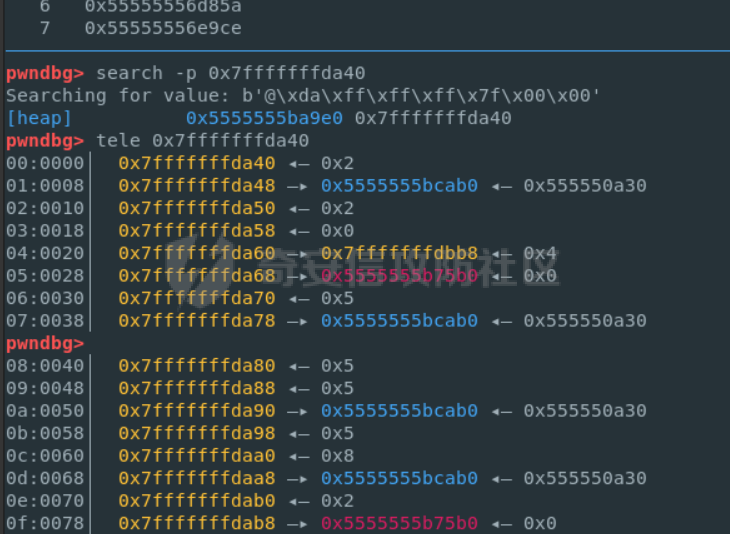Image resolution: width=730 pixels, height=534 pixels.
Task: Click the search -p 0x7fffffffda40 command text
Action: click(x=230, y=73)
